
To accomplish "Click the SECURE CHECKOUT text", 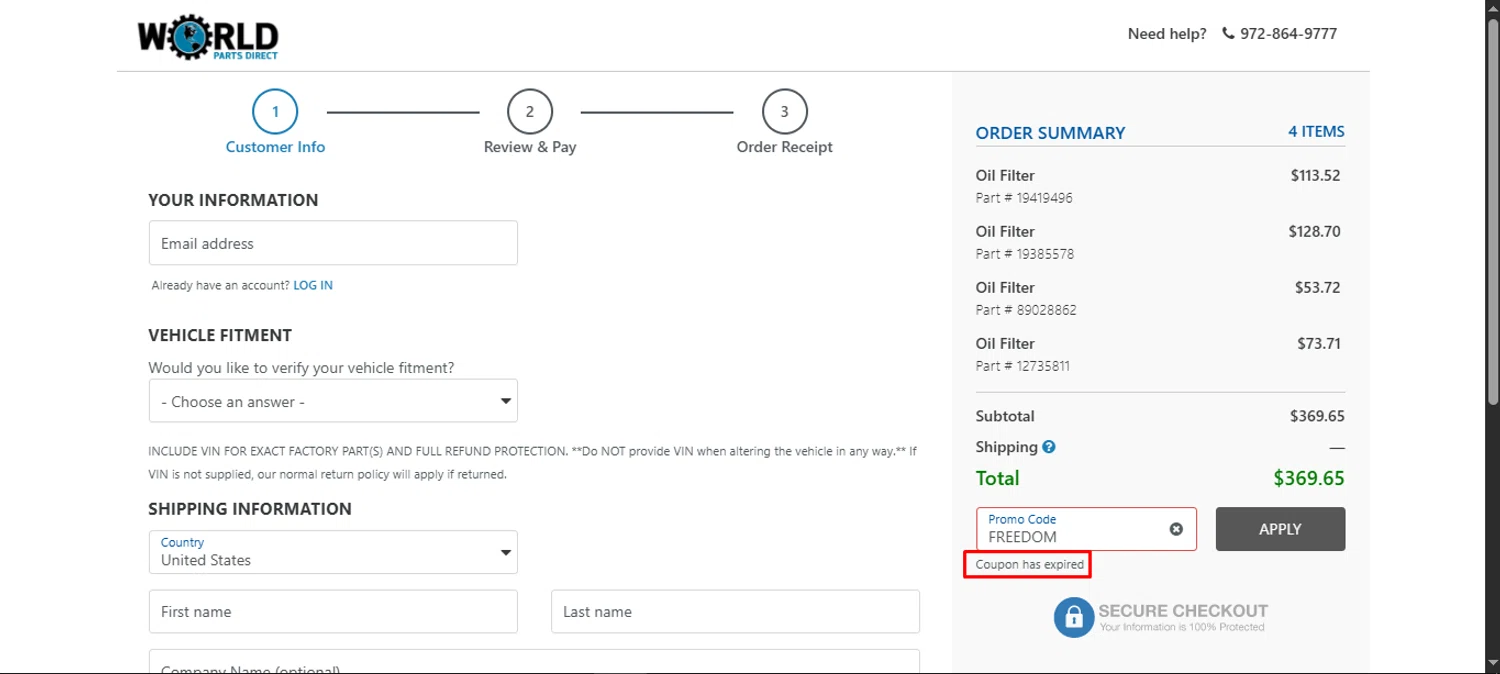I will pyautogui.click(x=1183, y=611).
